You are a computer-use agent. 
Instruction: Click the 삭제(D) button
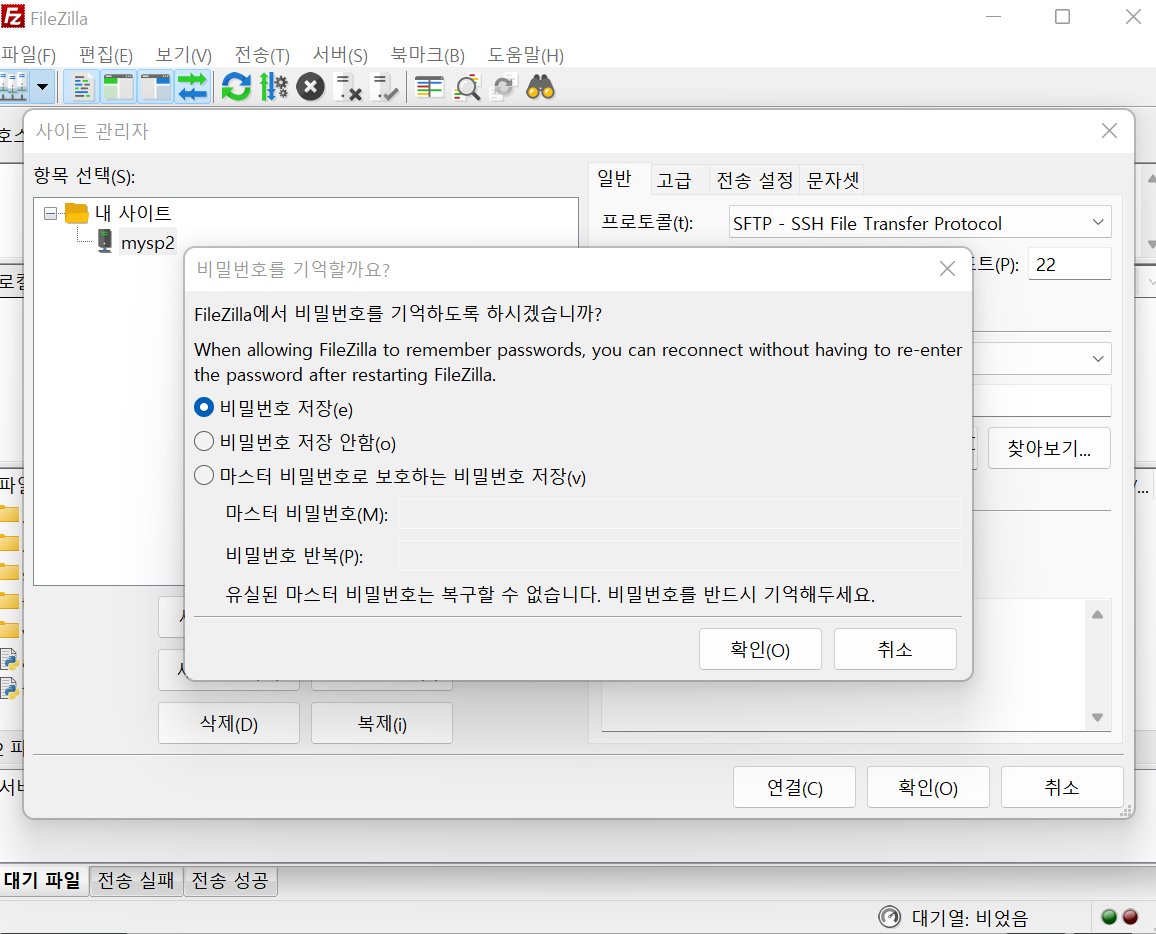coord(229,723)
